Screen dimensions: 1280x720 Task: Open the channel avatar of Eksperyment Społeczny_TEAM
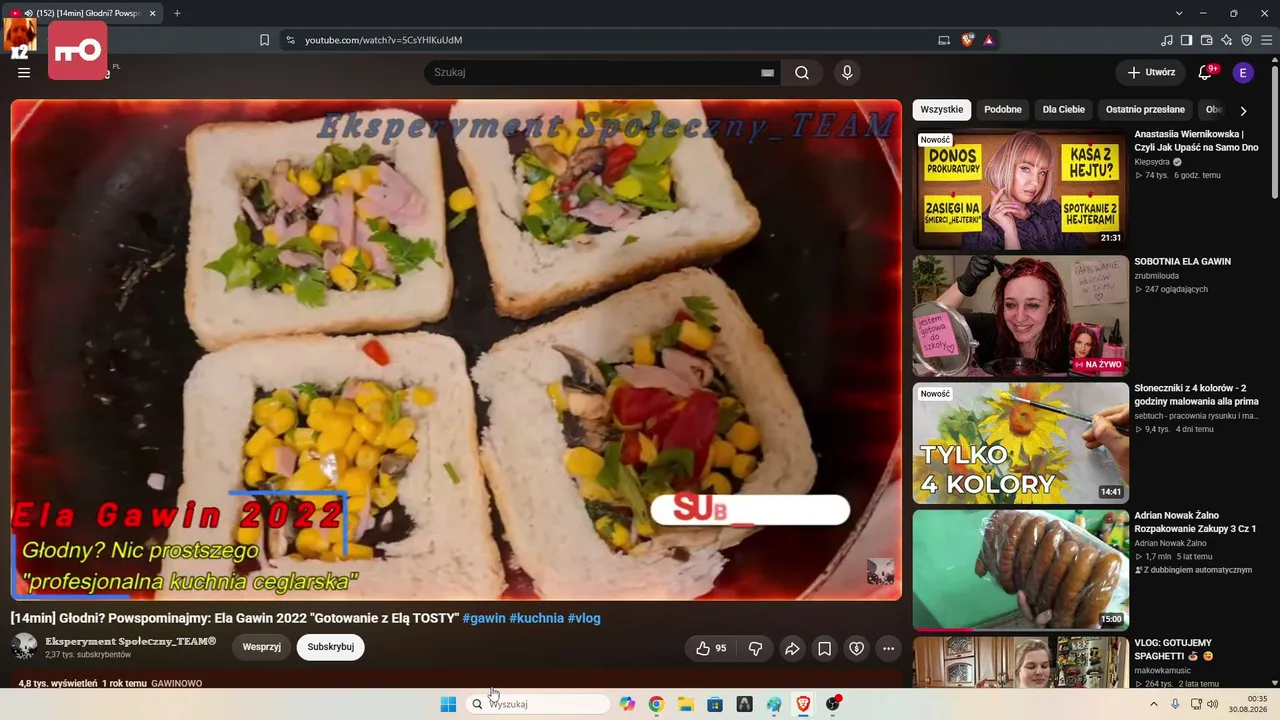(x=24, y=646)
